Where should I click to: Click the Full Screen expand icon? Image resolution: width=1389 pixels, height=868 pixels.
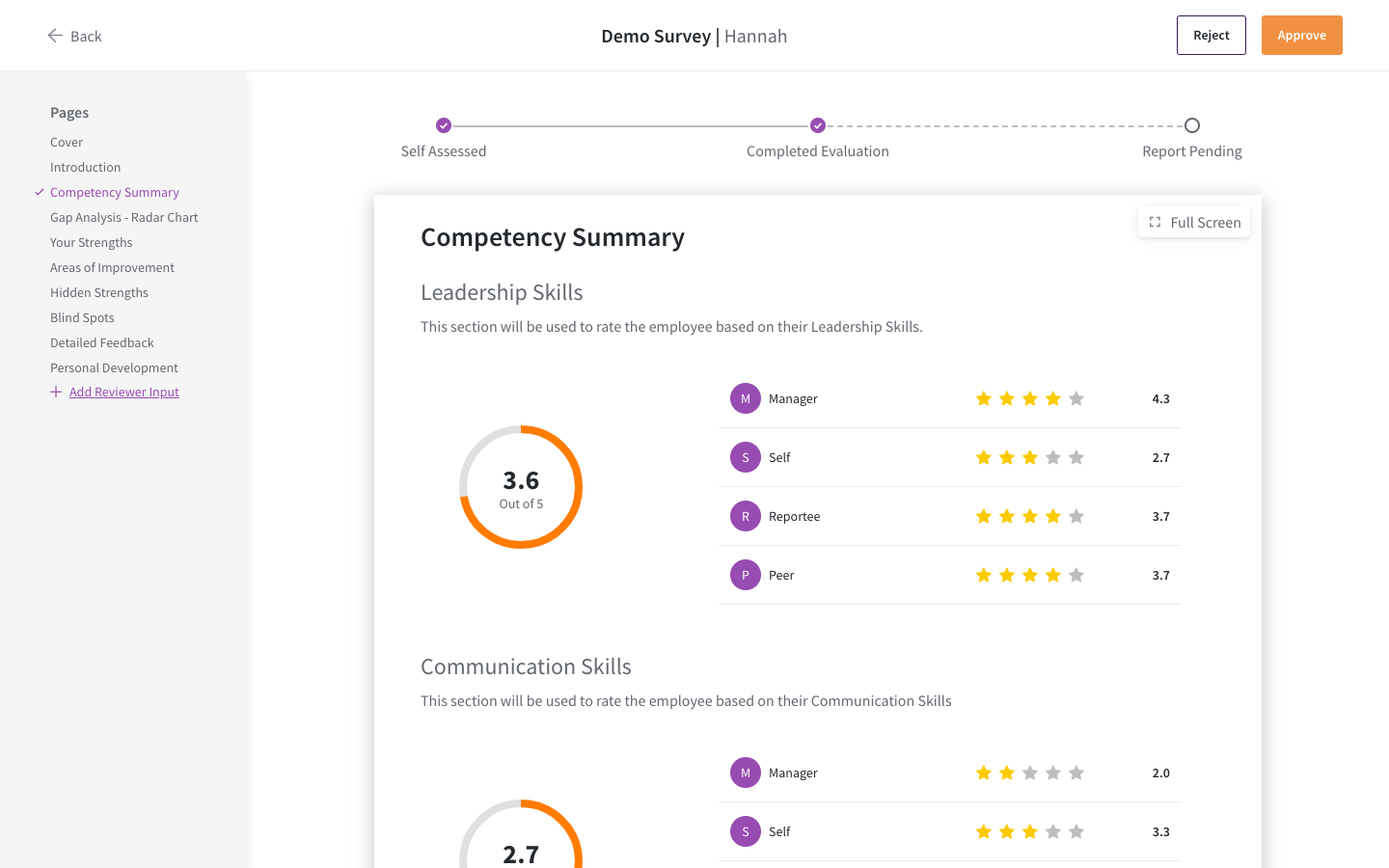coord(1155,222)
